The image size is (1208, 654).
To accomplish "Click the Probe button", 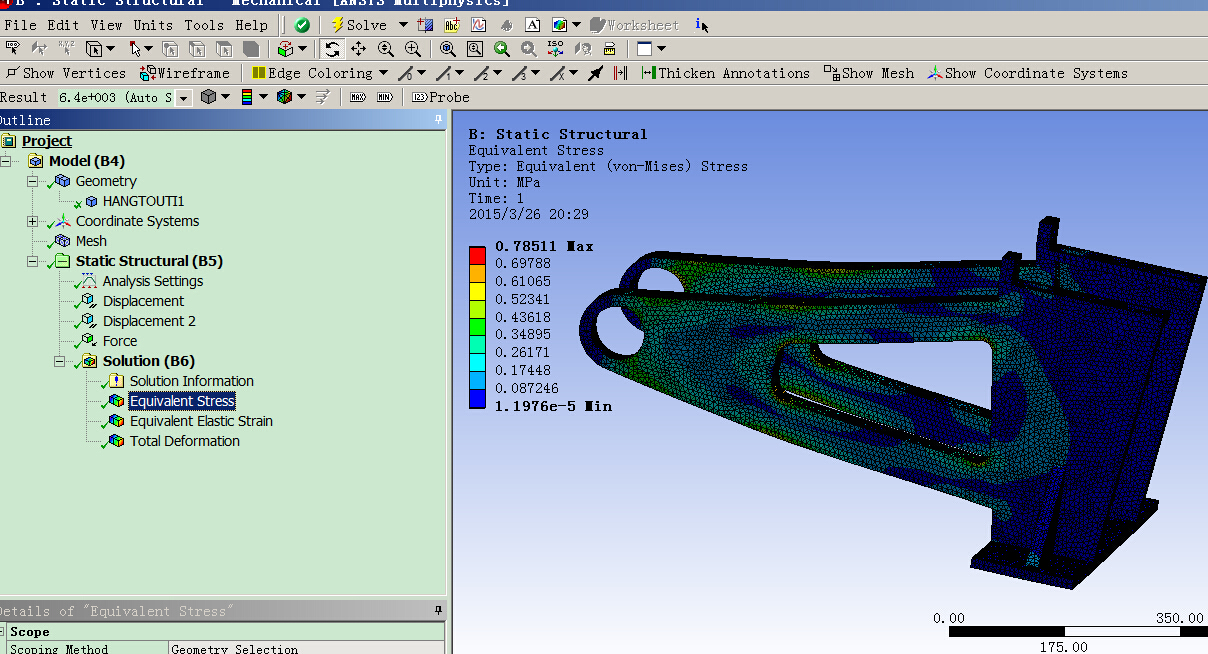I will click(440, 97).
